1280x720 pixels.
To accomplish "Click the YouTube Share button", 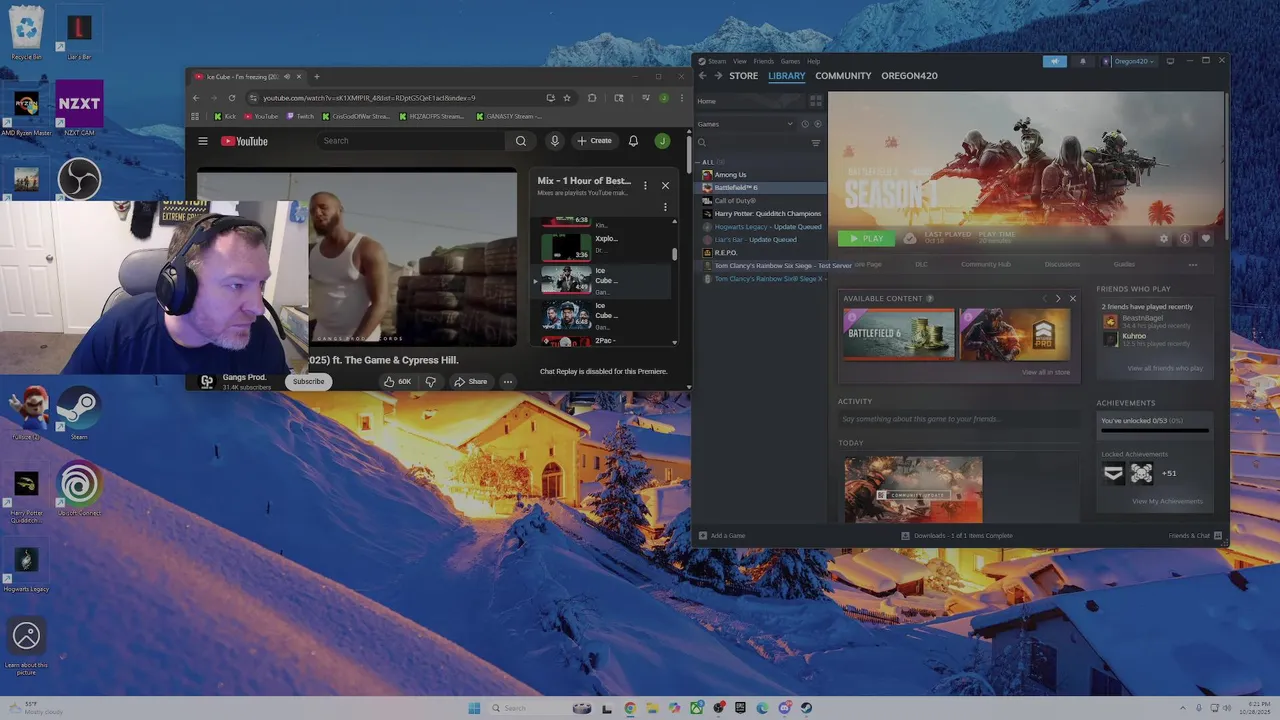I will (x=470, y=381).
